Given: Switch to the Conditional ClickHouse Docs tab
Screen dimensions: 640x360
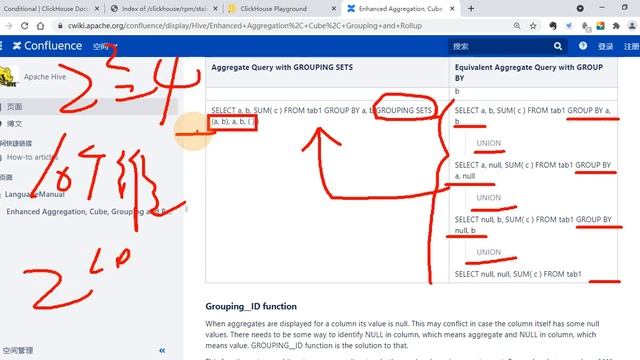Looking at the screenshot, I should (x=45, y=9).
